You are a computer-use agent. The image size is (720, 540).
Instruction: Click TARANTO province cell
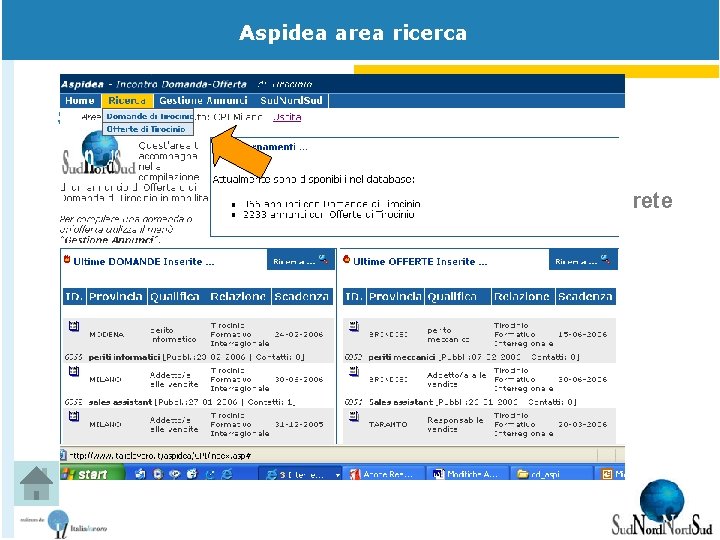[388, 425]
